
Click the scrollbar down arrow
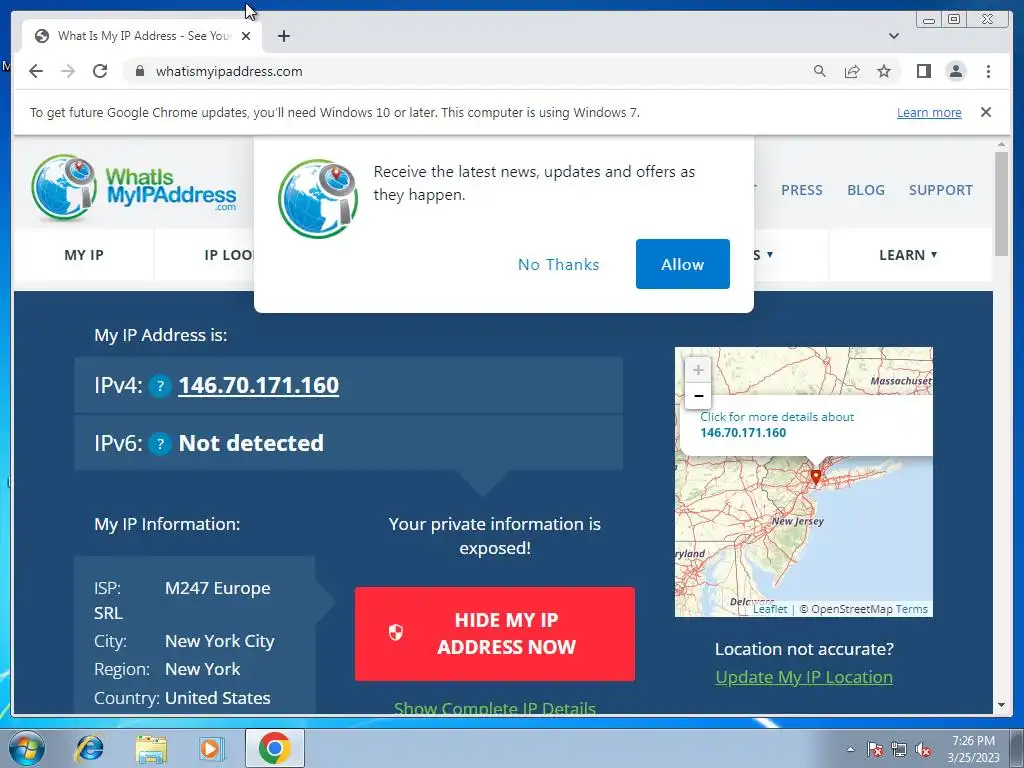(1001, 705)
